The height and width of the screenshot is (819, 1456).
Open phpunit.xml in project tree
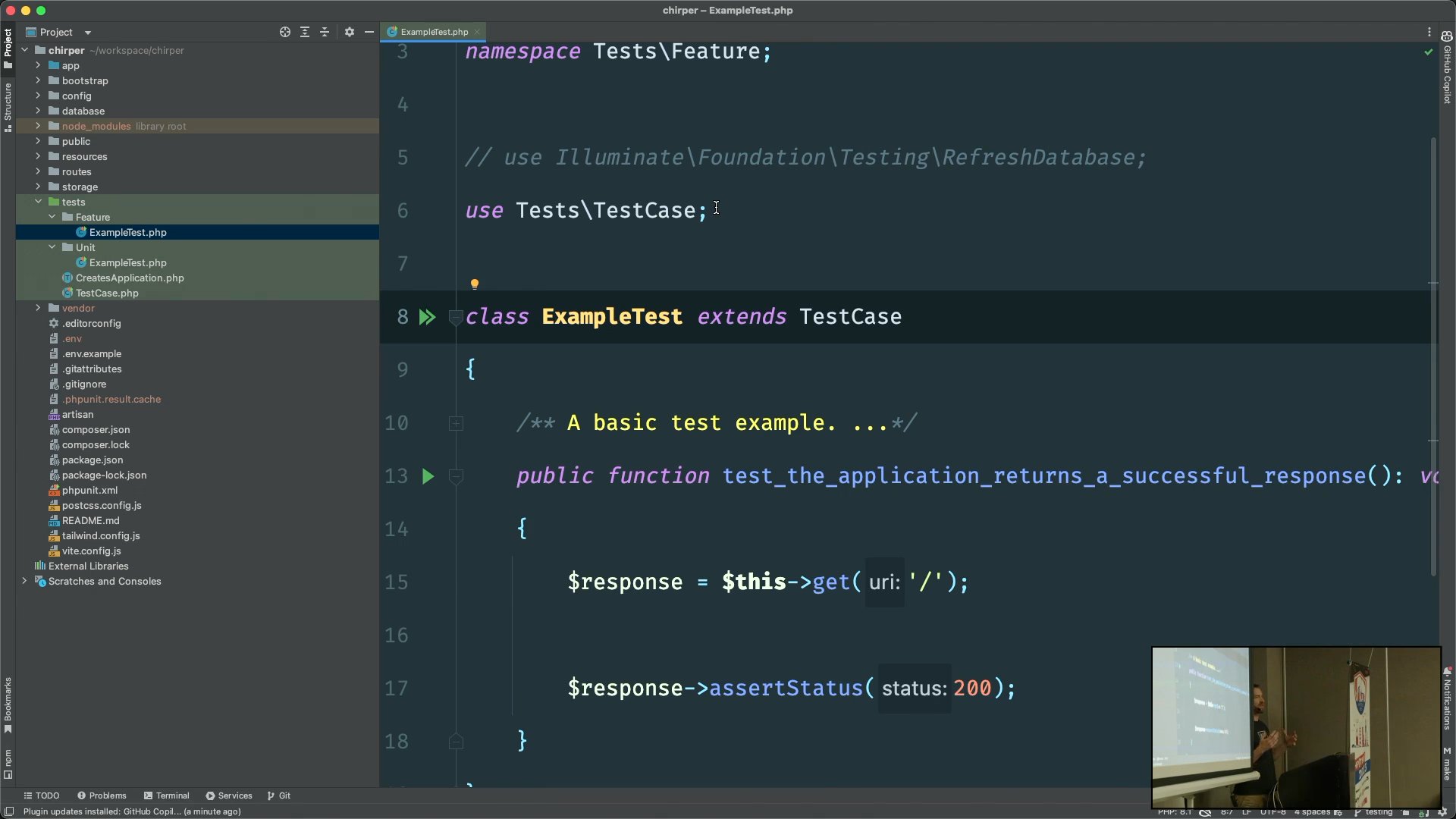(89, 490)
